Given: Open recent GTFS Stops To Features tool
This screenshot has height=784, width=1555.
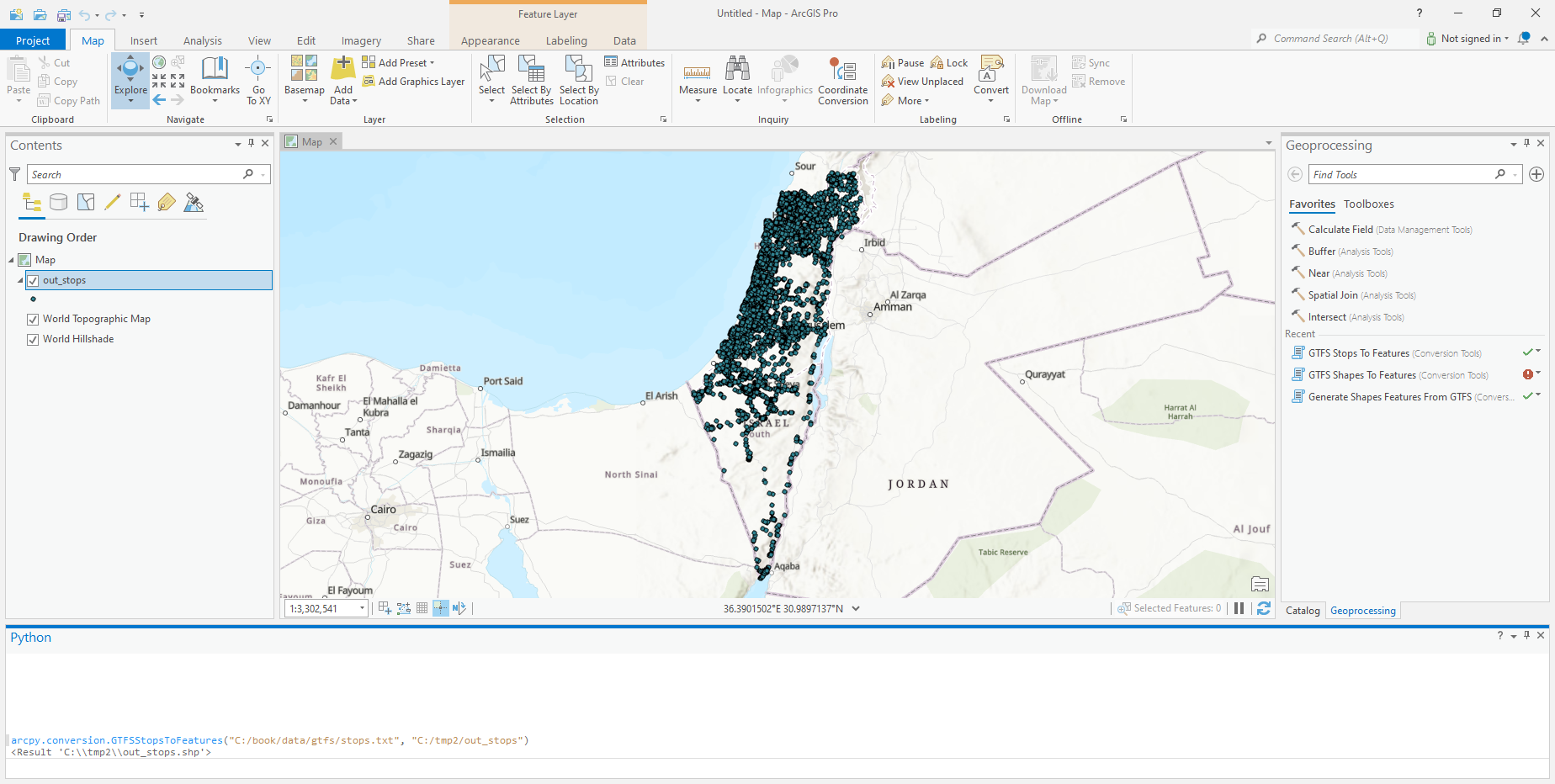Looking at the screenshot, I should tap(1358, 353).
